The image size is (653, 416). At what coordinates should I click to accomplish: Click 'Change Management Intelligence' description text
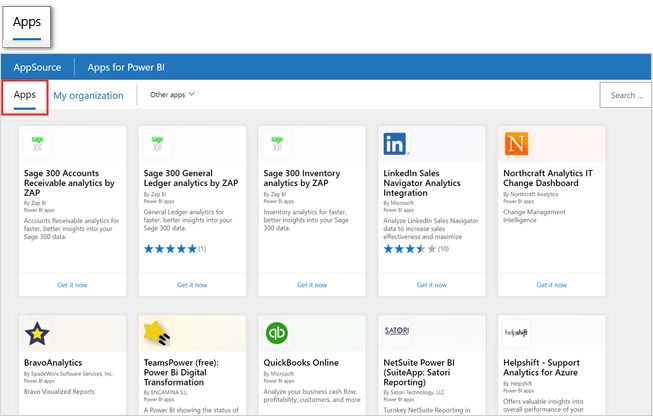click(534, 216)
